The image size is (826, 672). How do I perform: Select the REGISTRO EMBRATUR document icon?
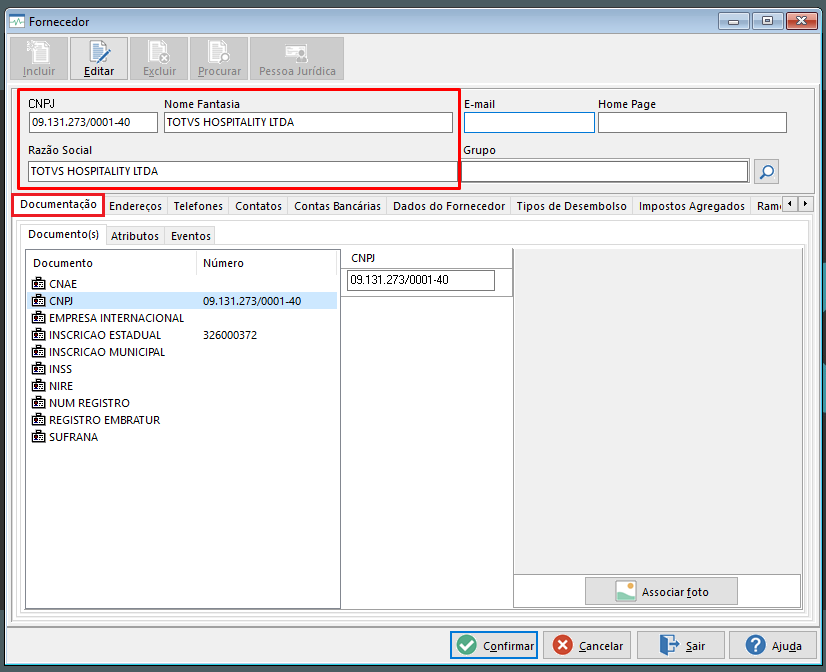coord(38,420)
